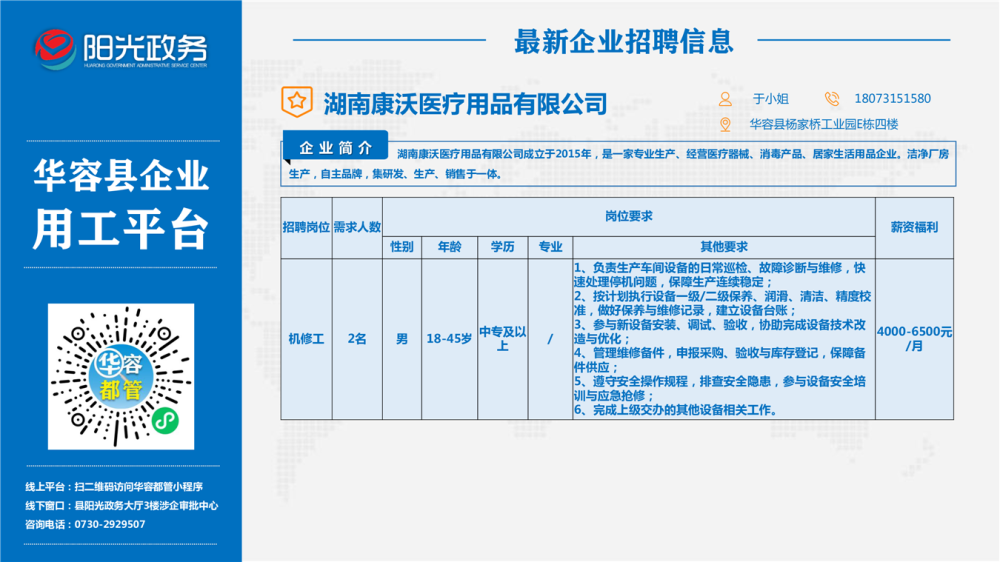
Task: Click the 薪资福利 column header
Action: (915, 228)
